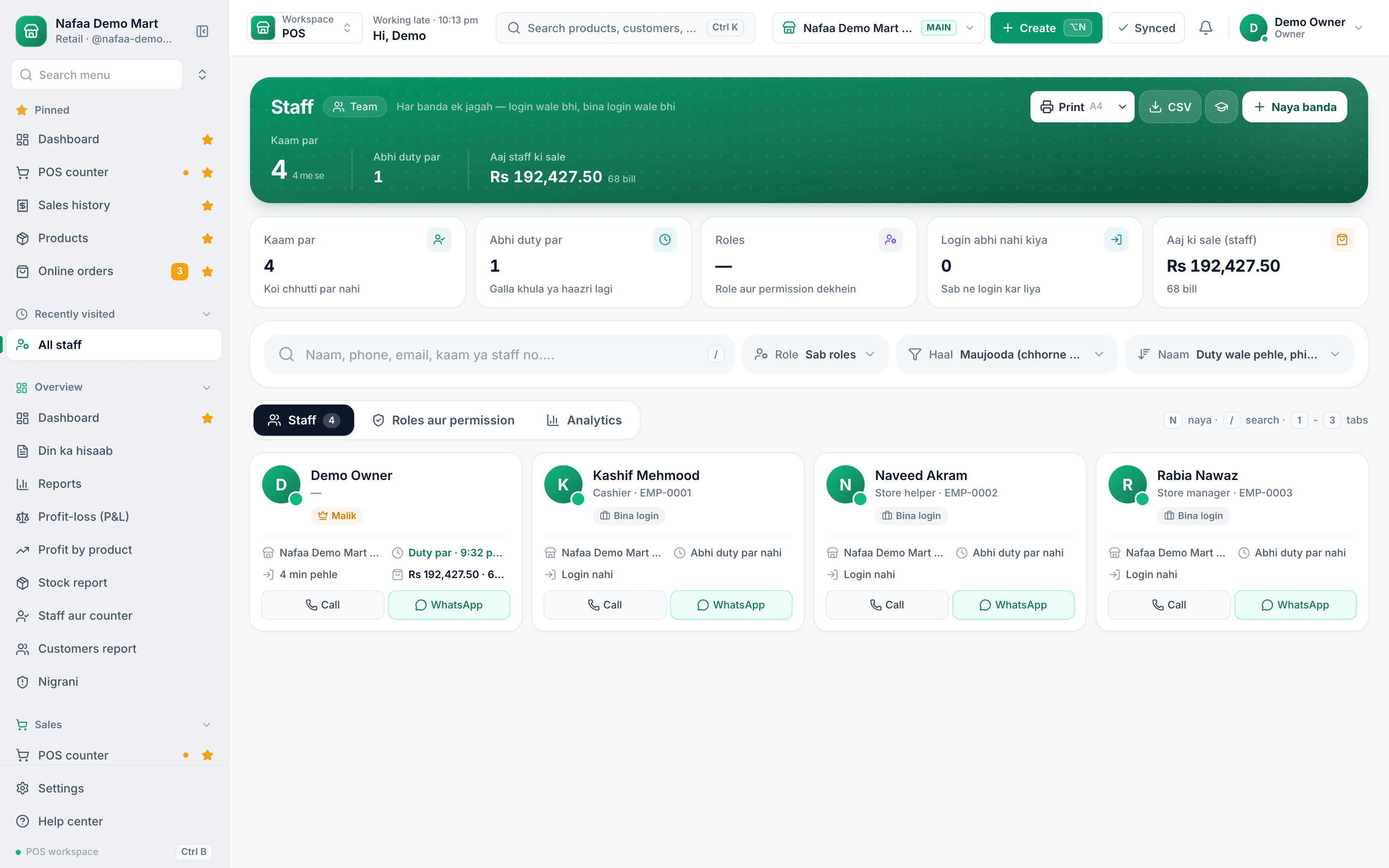Open the Help center

click(x=114, y=822)
